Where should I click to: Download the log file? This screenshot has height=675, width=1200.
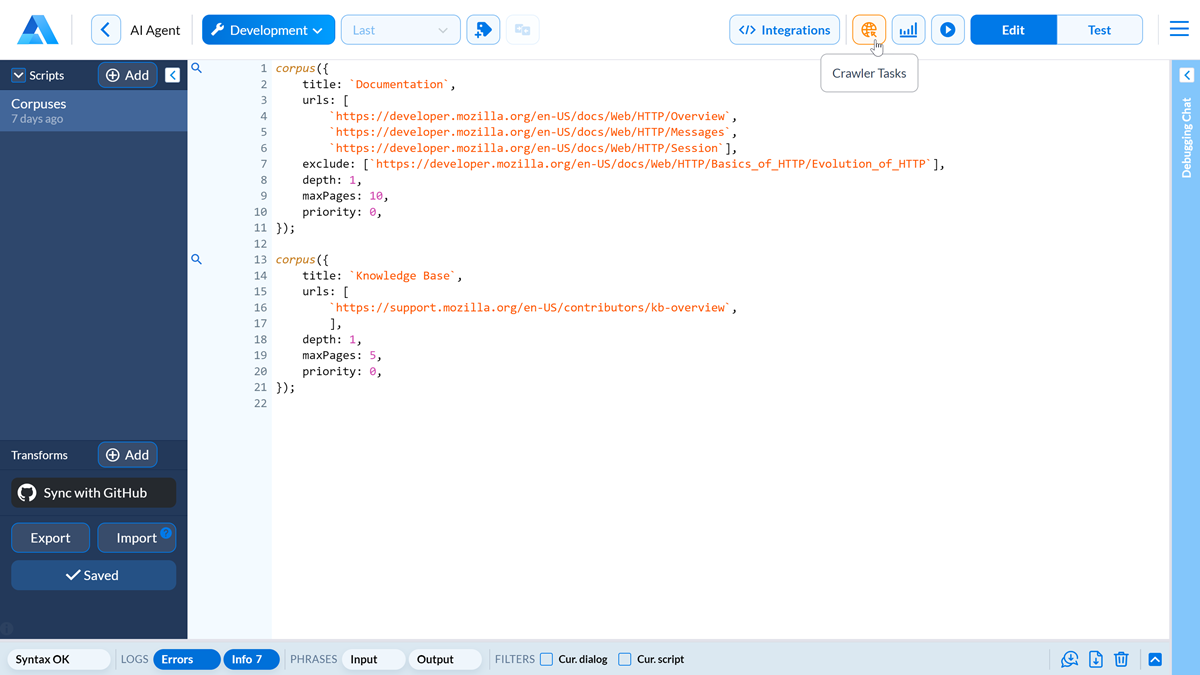click(x=1095, y=659)
